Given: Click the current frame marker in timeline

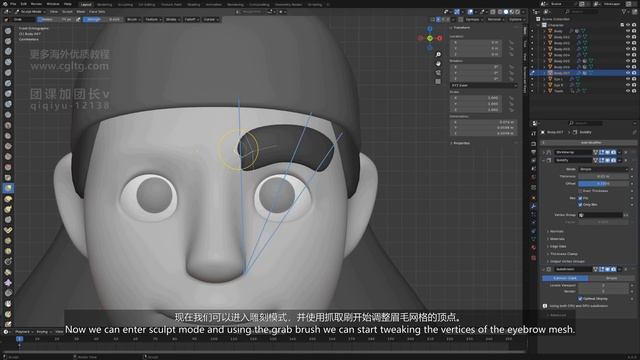Looking at the screenshot, I should coord(19,339).
